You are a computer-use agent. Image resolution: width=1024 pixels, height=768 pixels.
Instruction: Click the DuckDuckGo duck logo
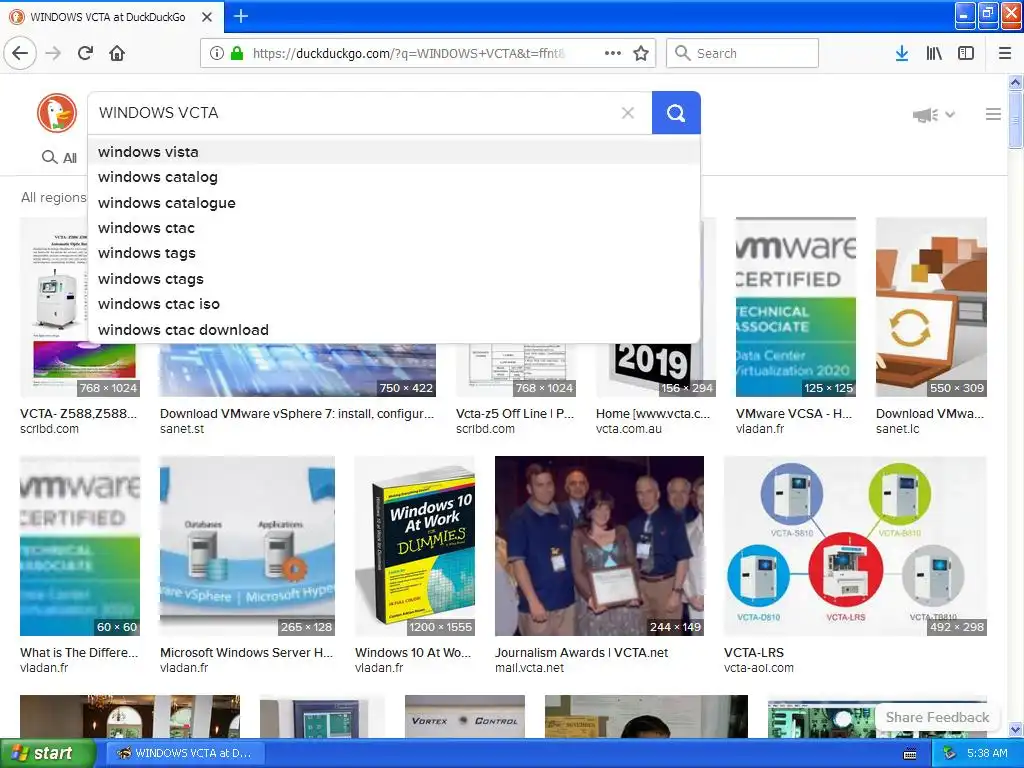[x=57, y=112]
